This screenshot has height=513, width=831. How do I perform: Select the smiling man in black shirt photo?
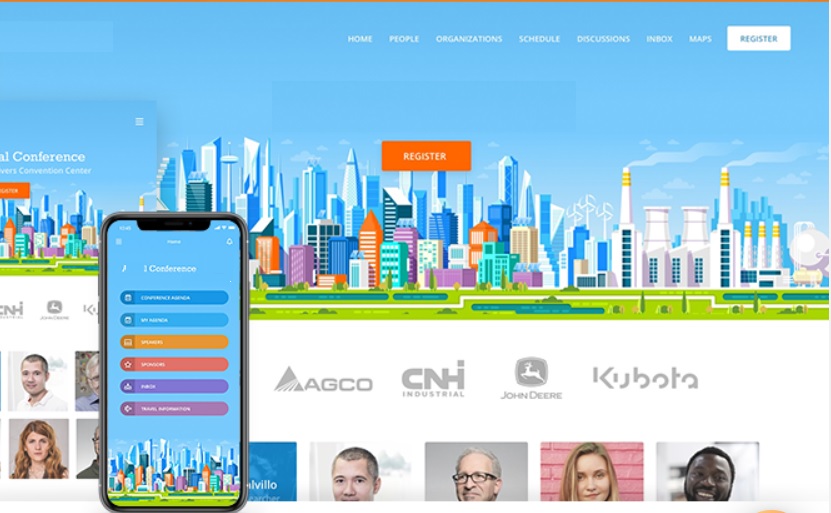tap(707, 472)
